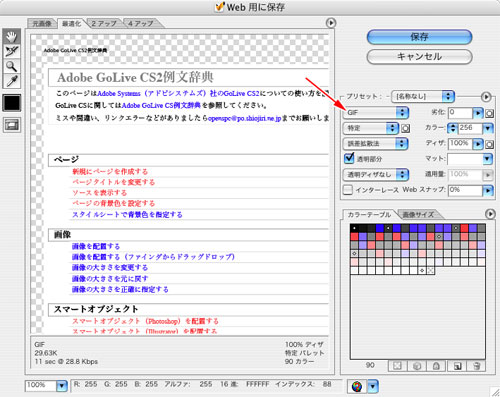
Task: Click the lock color icon
Action: [436, 366]
